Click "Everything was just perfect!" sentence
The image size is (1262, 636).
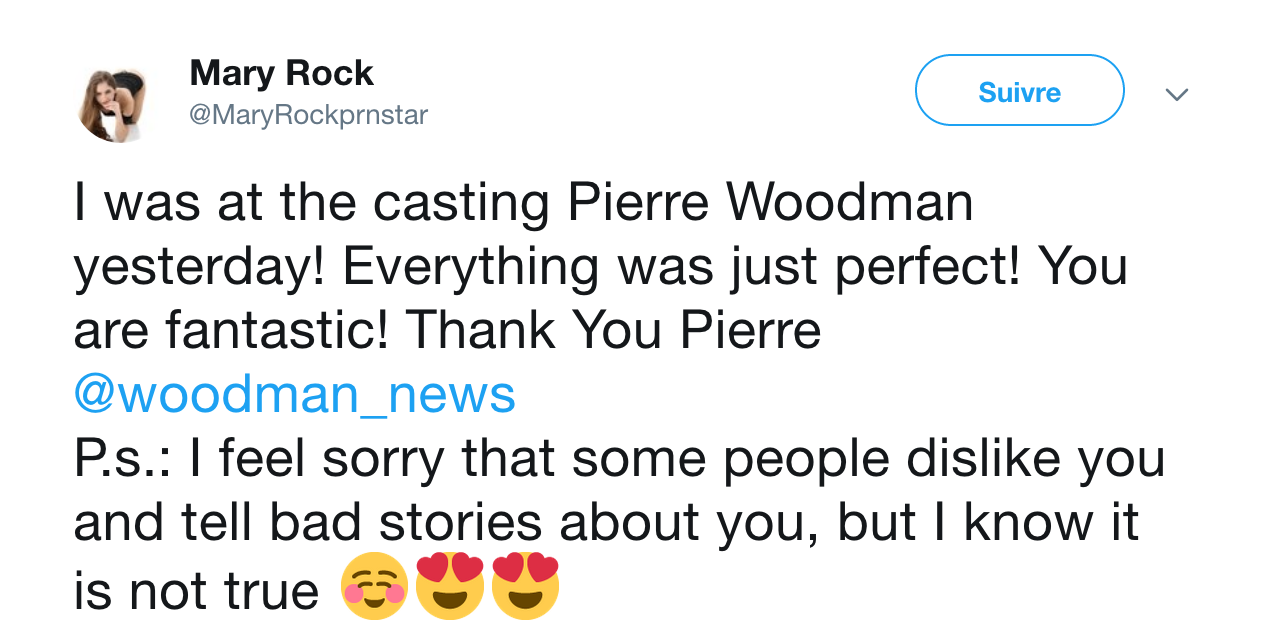(x=683, y=267)
